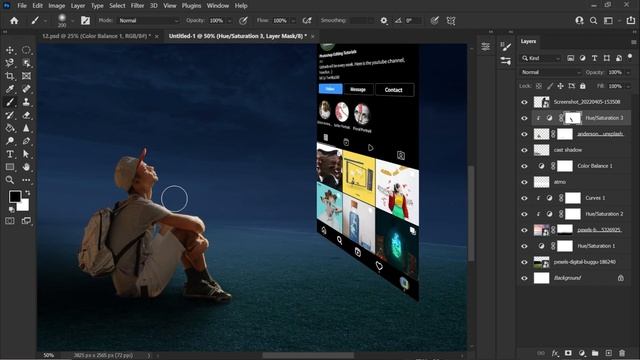The height and width of the screenshot is (360, 640).
Task: Click the foreground black color swatch
Action: 15,197
